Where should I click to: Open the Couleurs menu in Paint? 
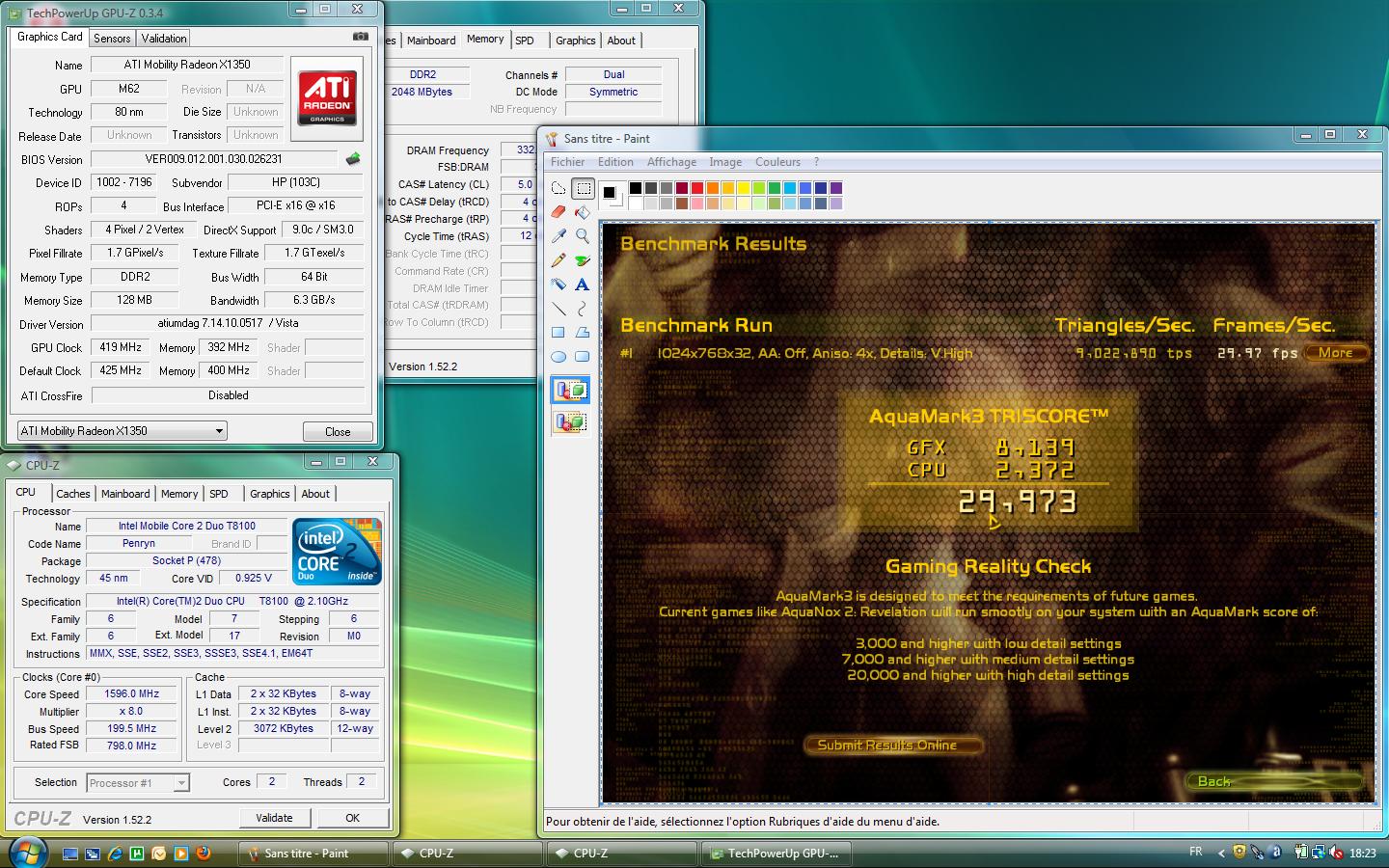(777, 162)
